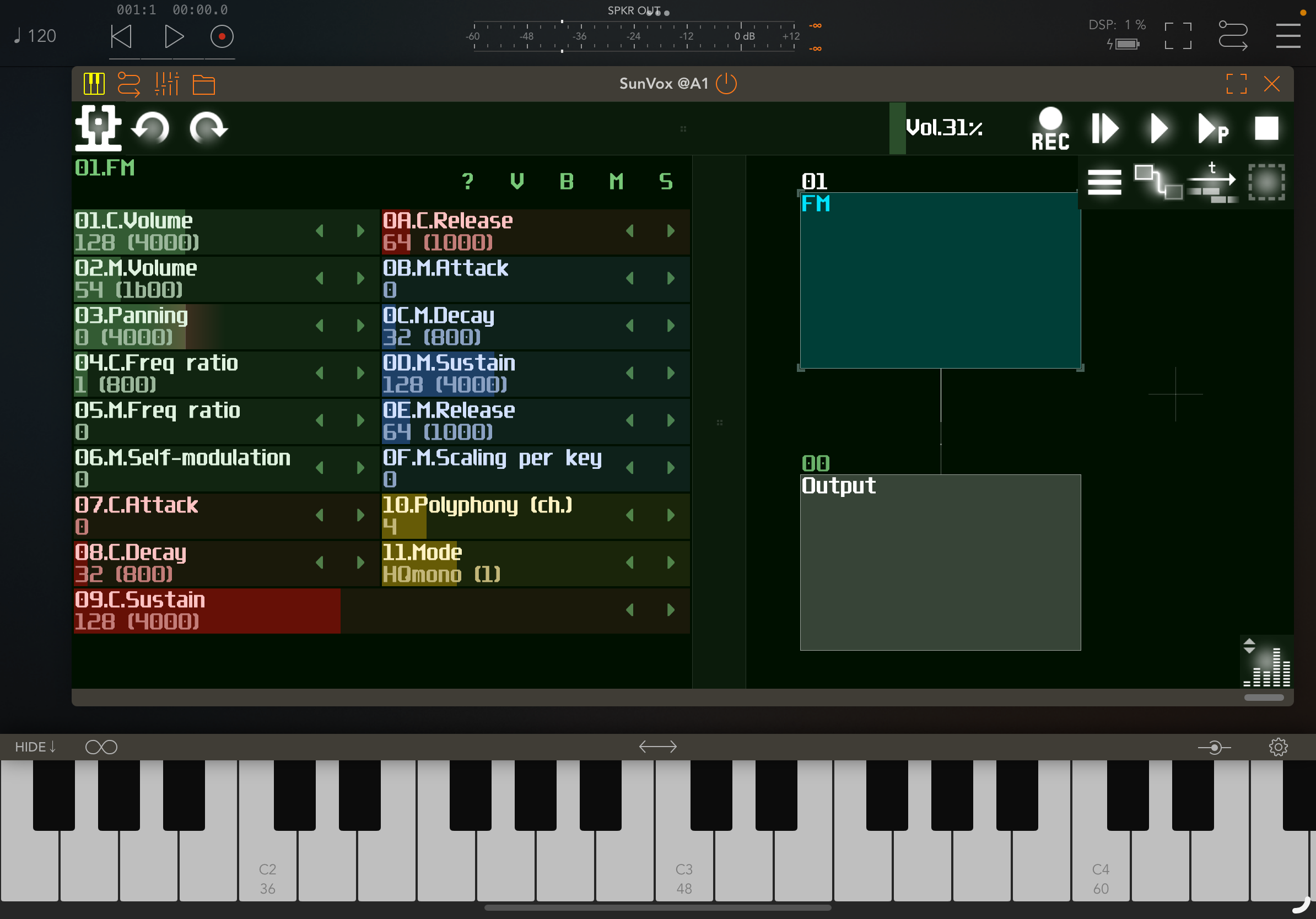Click the plugin window bottom scrollbar handle

[1264, 698]
